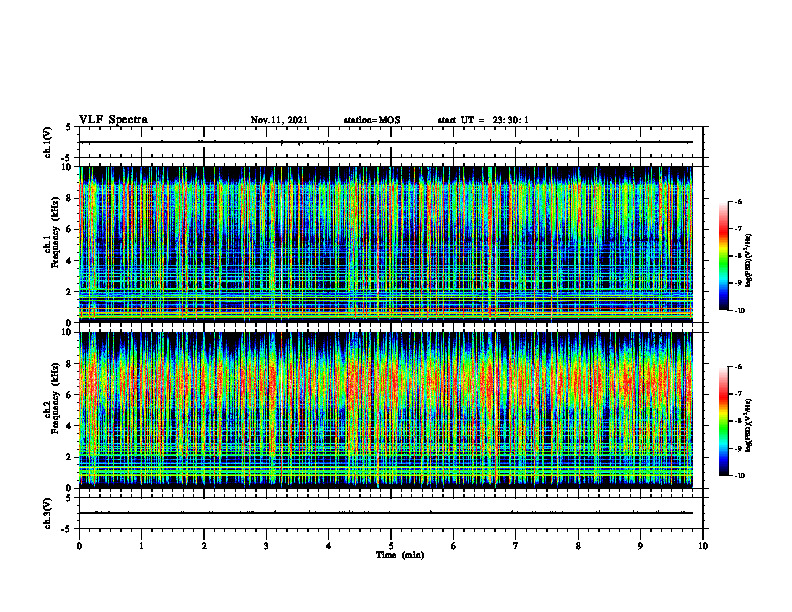Viewport: 792px width, 612px height.
Task: Click time axis tick label "0"
Action: (x=79, y=546)
